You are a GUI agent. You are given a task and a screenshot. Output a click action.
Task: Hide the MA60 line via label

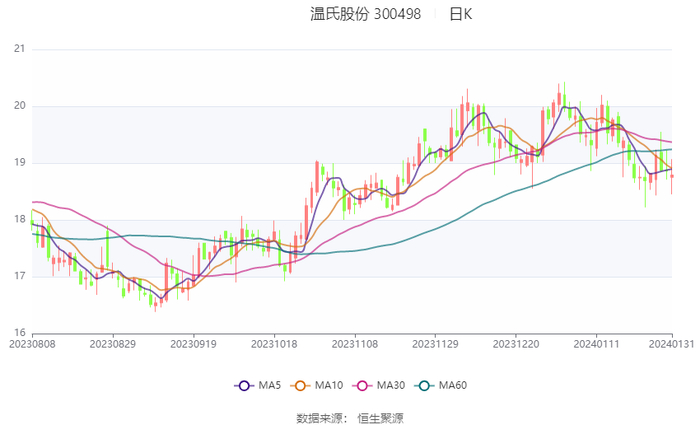(453, 385)
